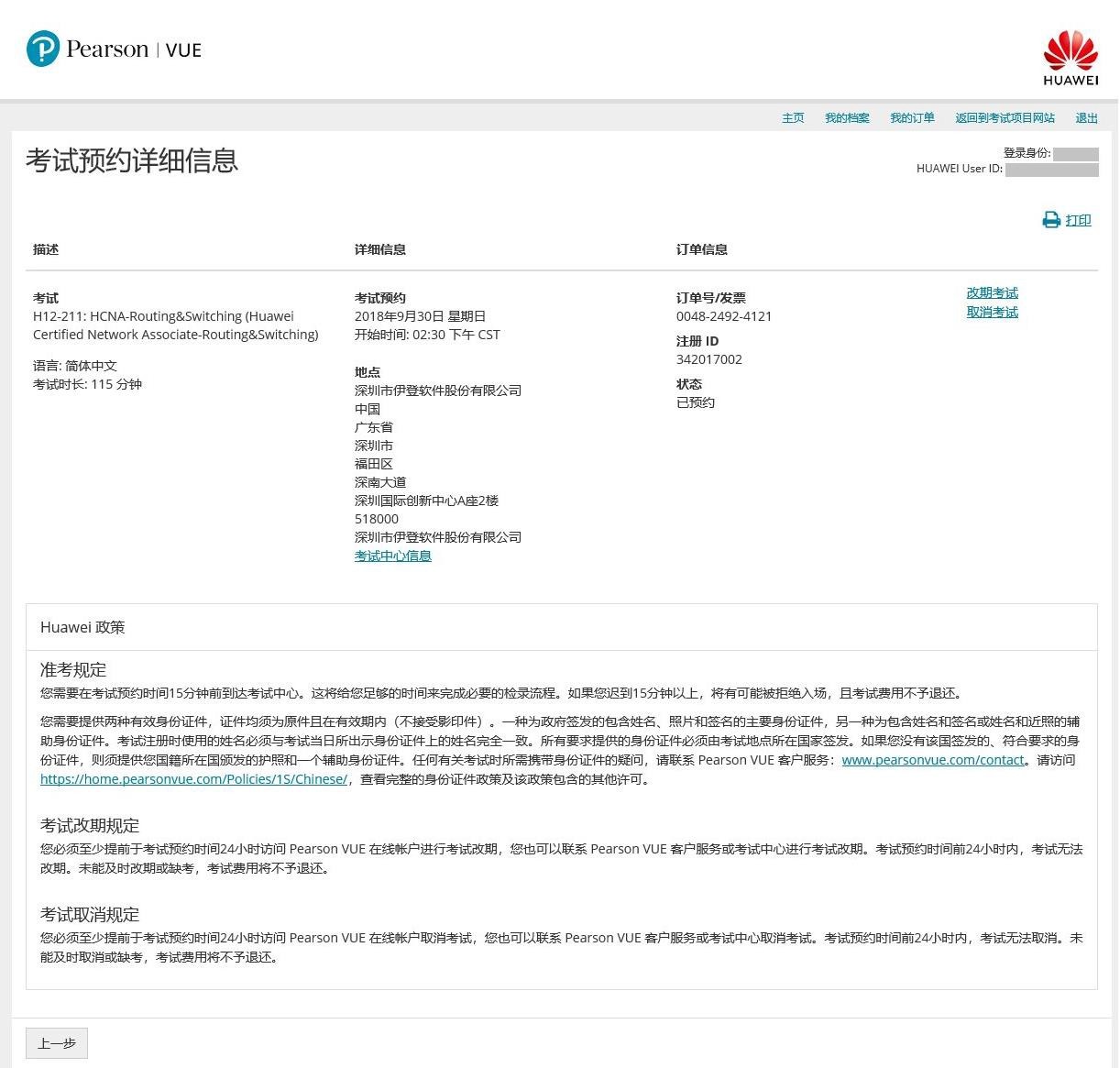Click the Huawei logo
Image resolution: width=1120 pixels, height=1068 pixels.
click(x=1071, y=58)
